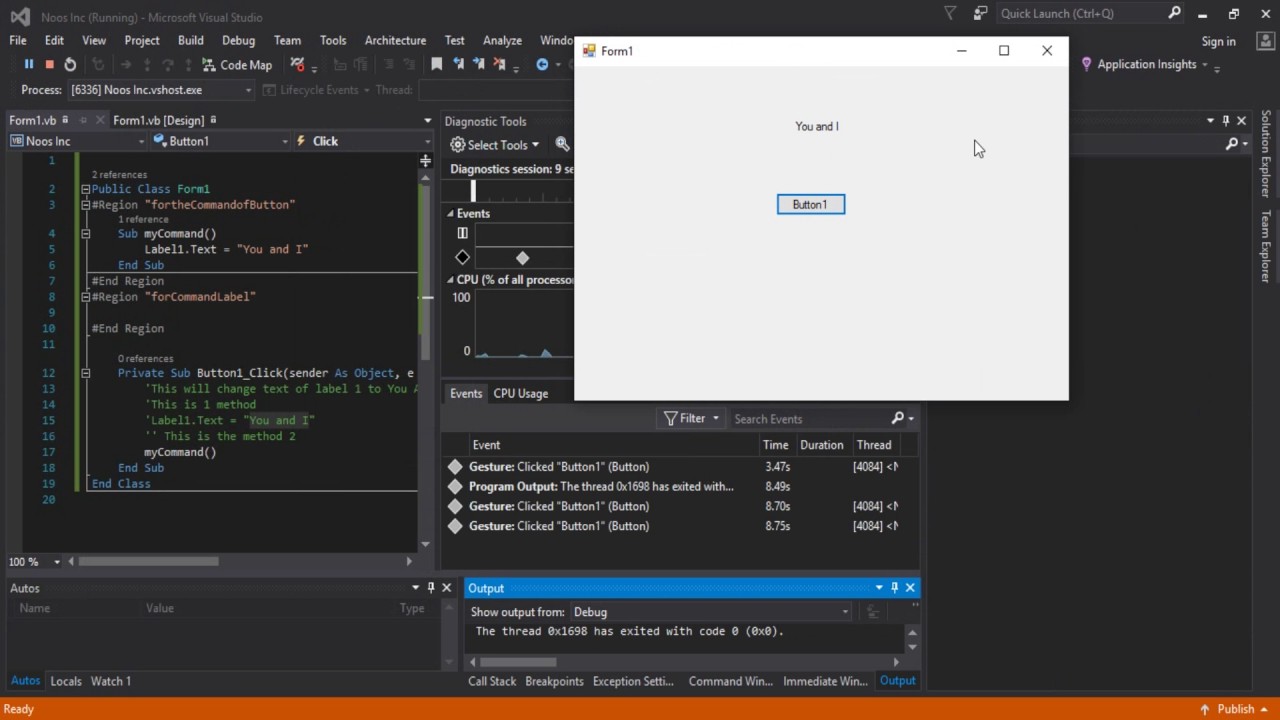Toggle a bookmark on the current line
This screenshot has height=720, width=1280.
[437, 64]
